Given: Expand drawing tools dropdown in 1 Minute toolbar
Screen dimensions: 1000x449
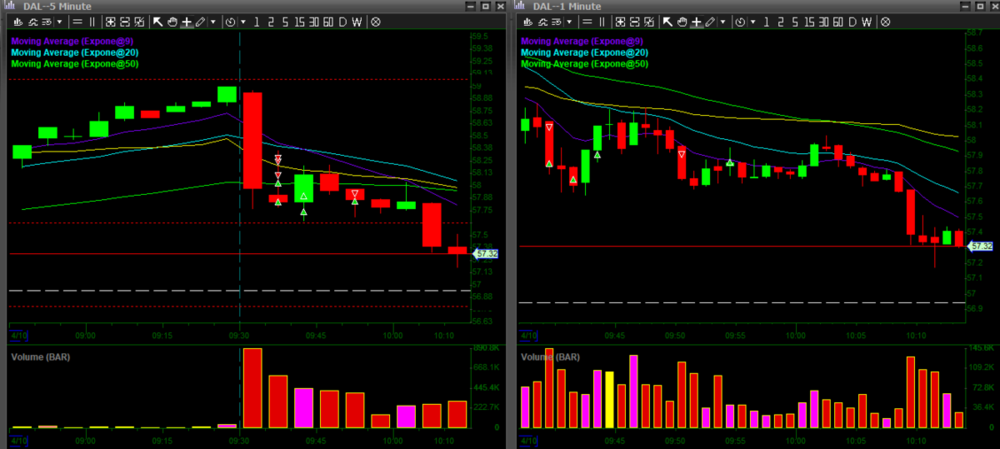Looking at the screenshot, I should 722,21.
